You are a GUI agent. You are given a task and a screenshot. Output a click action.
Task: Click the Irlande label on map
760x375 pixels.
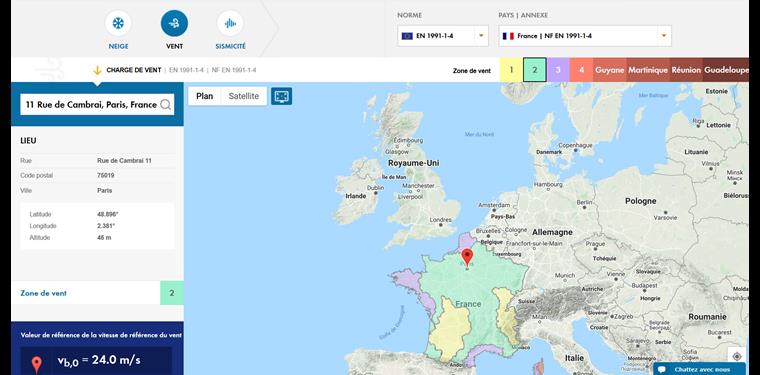355,196
